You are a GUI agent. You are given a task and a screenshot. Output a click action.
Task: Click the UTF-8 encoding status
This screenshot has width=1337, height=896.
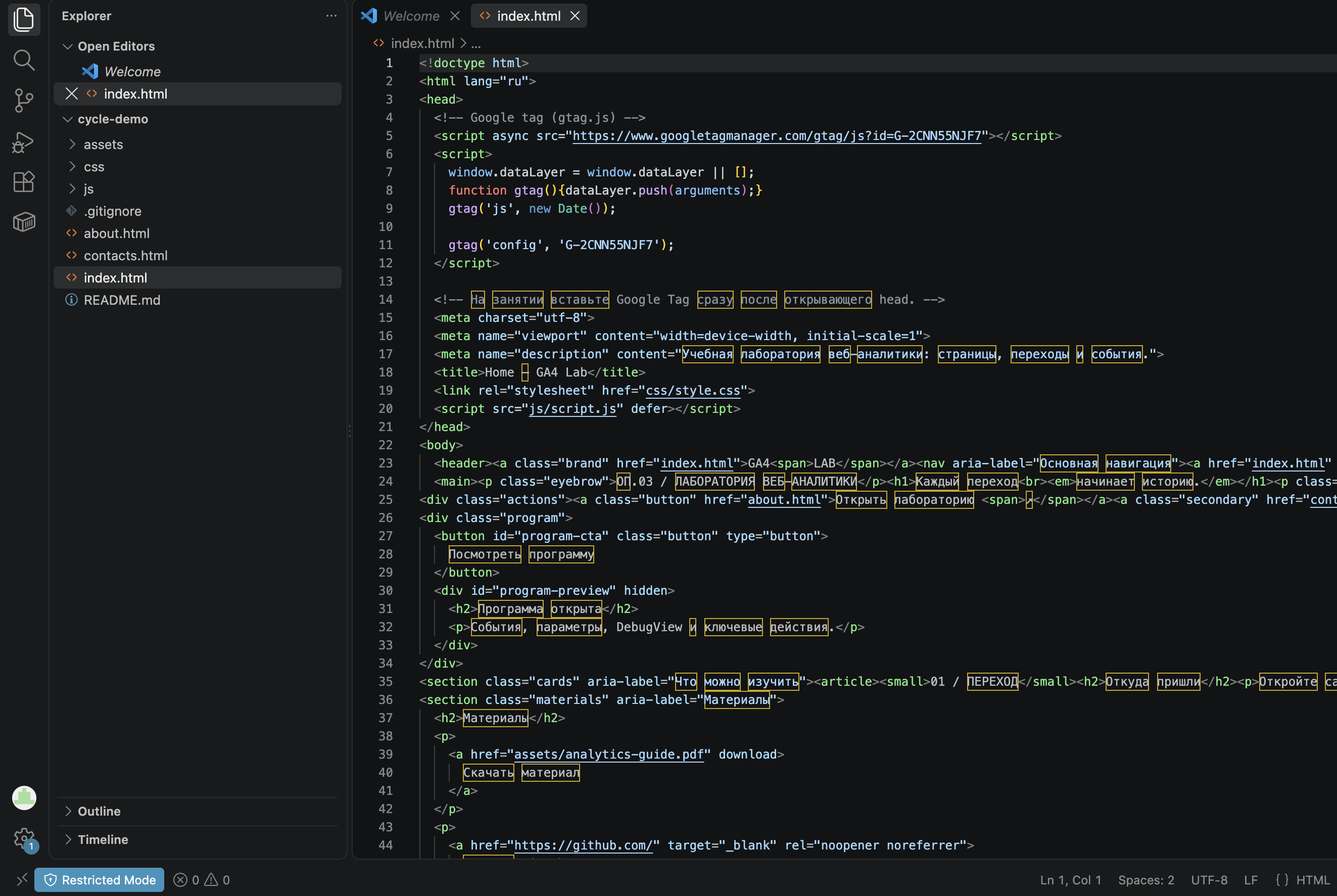click(1209, 880)
